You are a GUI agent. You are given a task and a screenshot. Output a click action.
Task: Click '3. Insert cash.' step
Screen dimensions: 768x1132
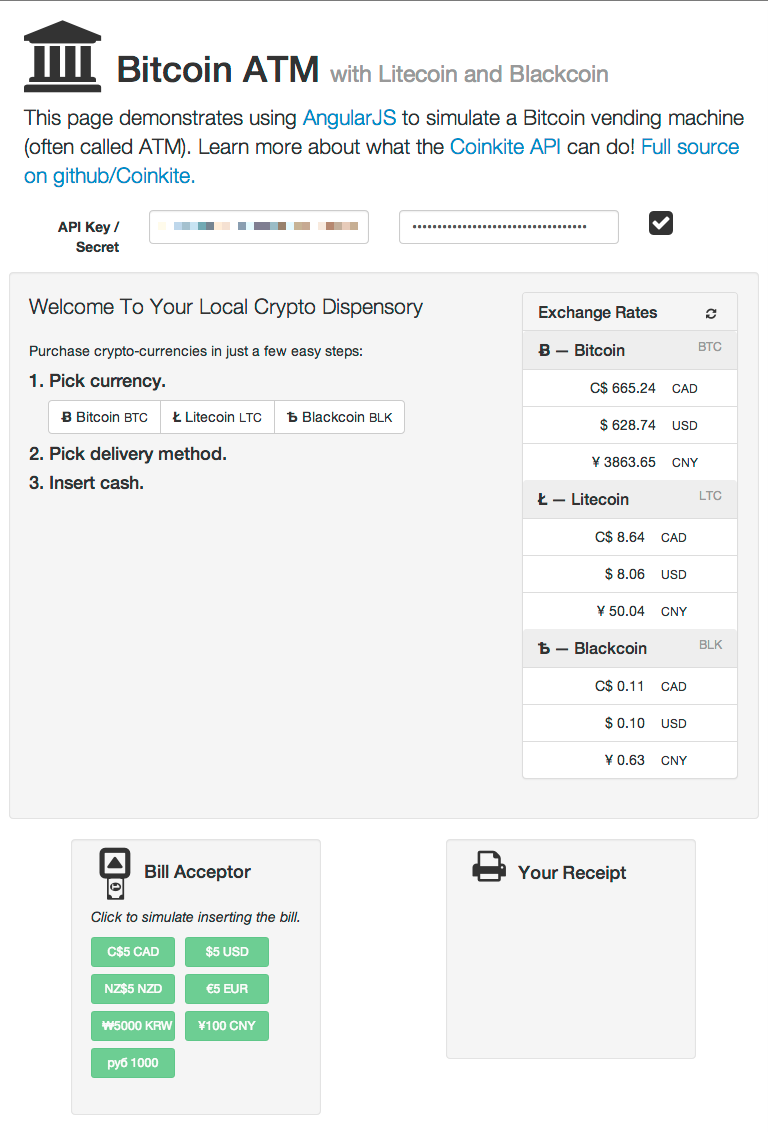point(87,483)
